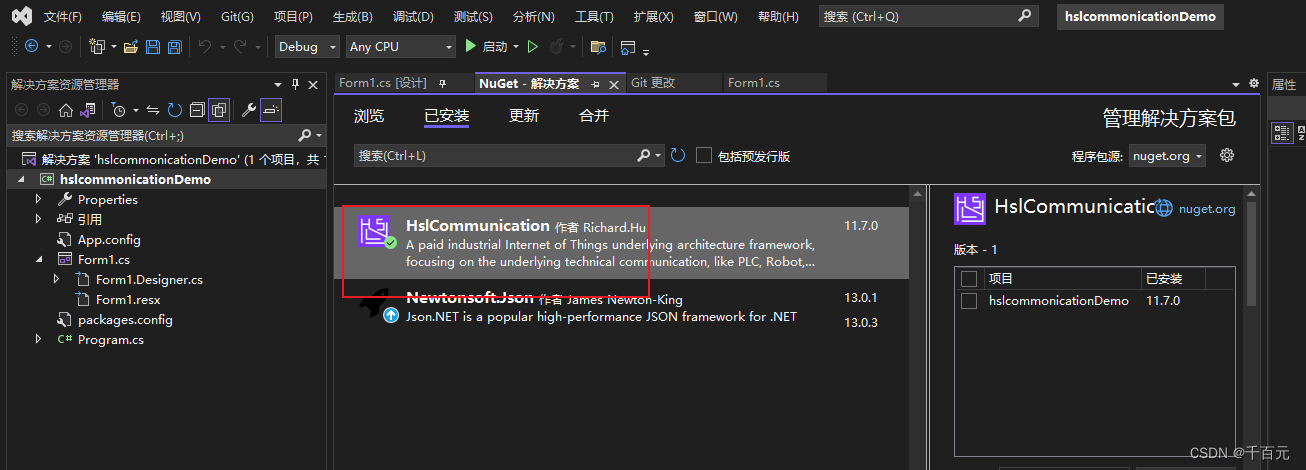This screenshot has width=1306, height=470.
Task: Click the HslCommunication package logo in list
Action: pyautogui.click(x=374, y=232)
